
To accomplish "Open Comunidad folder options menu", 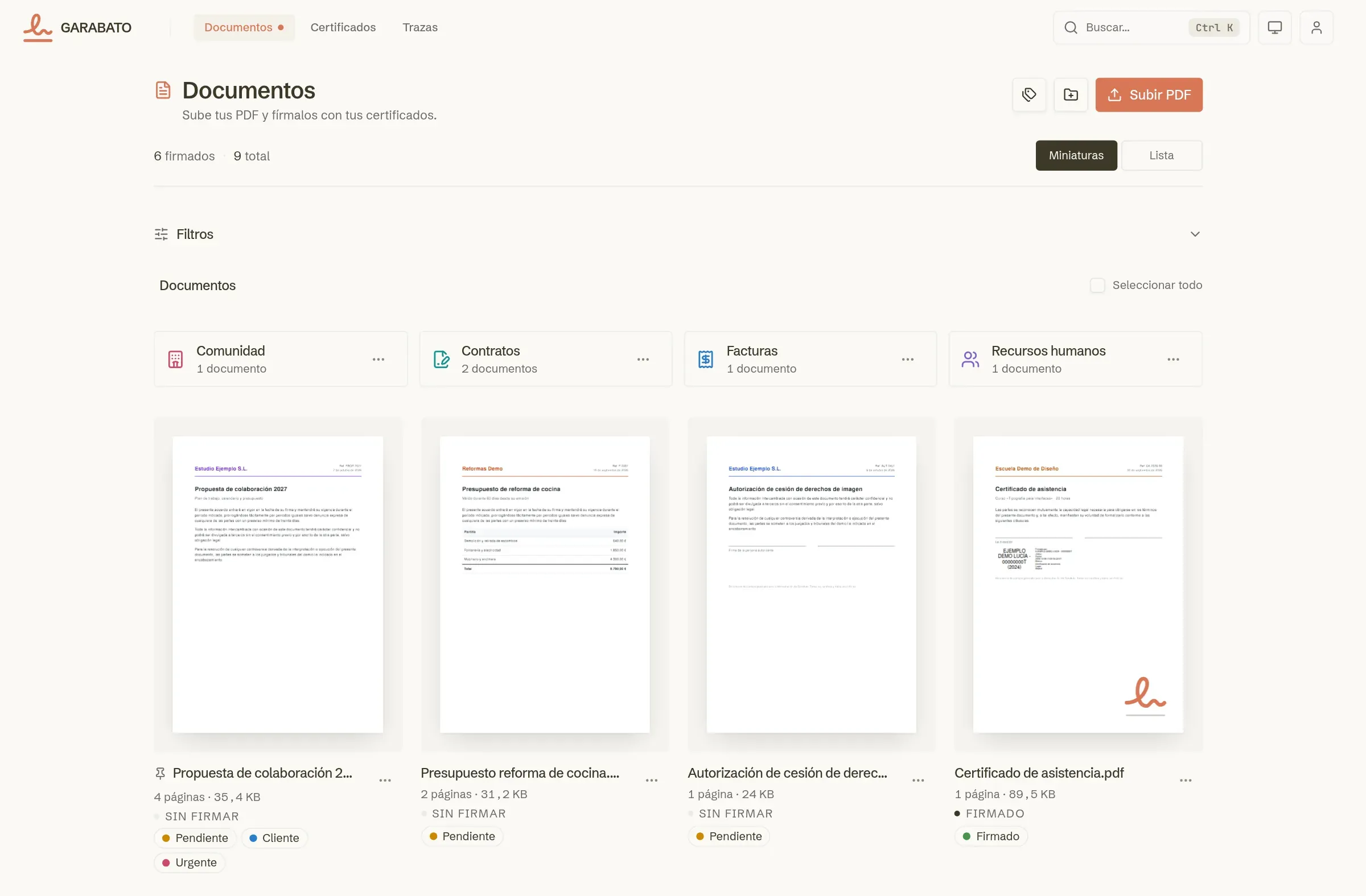I will [x=378, y=359].
